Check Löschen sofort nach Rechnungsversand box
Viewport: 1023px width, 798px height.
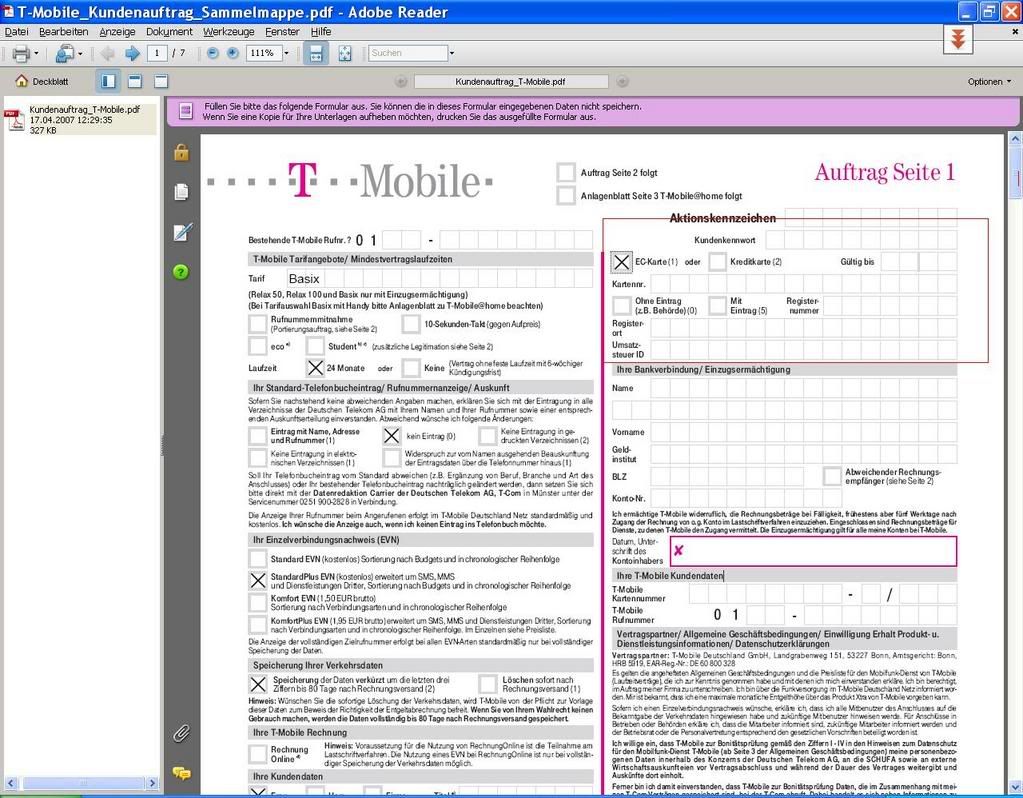[487, 684]
